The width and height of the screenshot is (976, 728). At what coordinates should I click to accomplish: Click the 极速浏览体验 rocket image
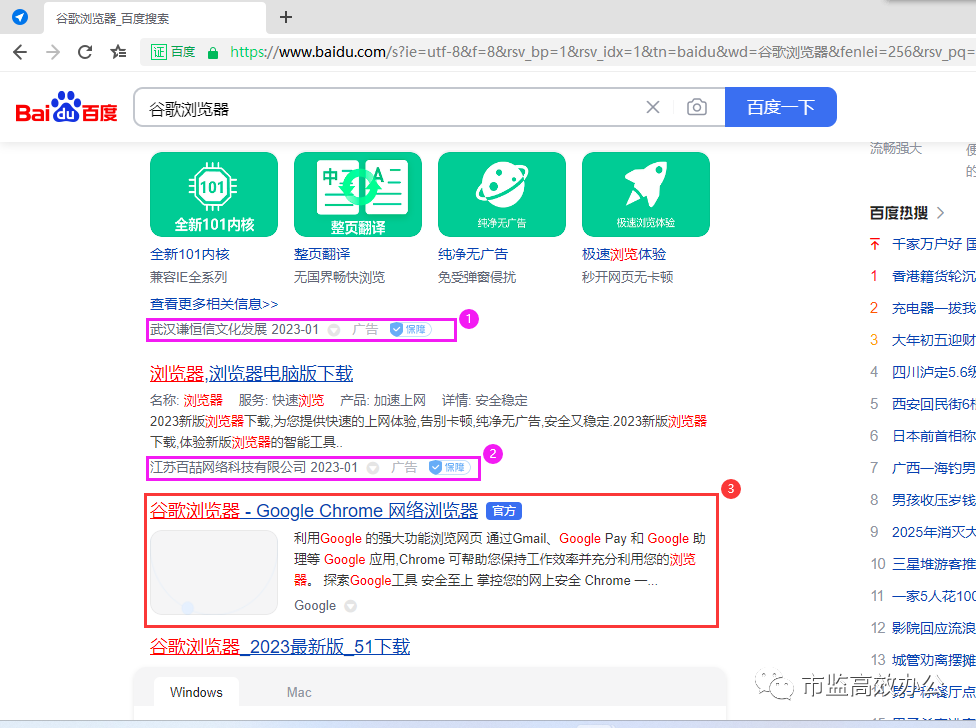coord(645,194)
